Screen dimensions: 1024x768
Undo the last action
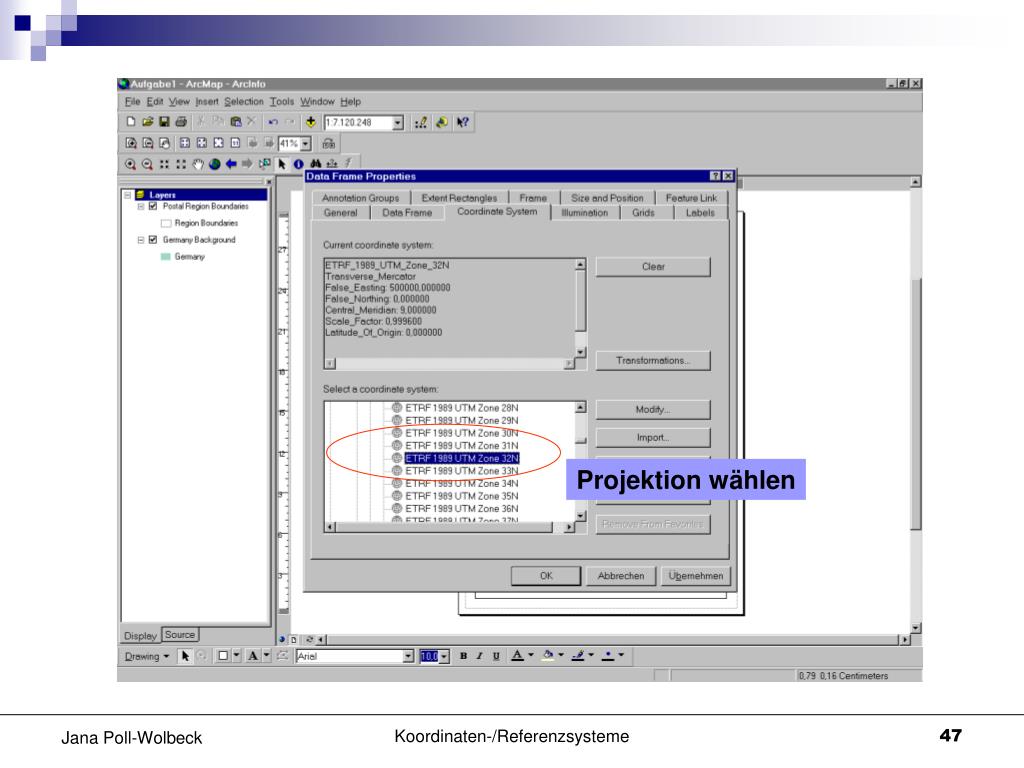(273, 122)
